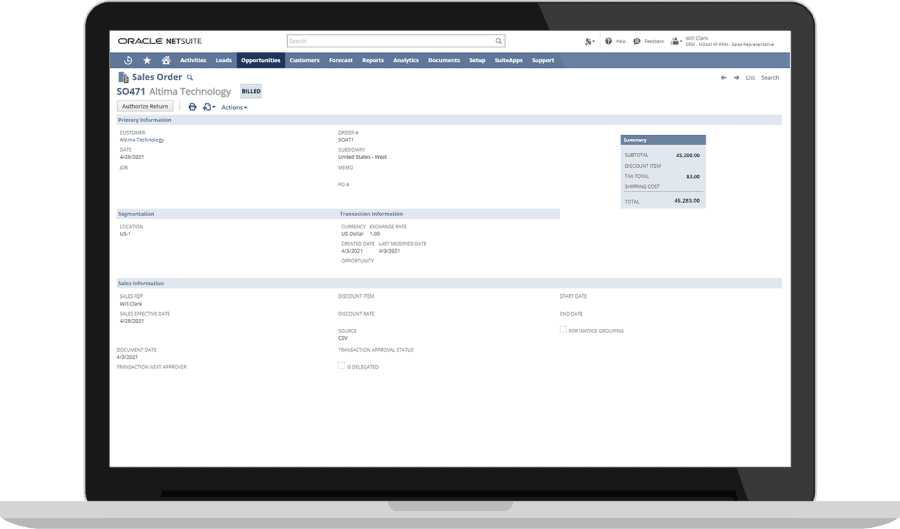Viewport: 900px width, 529px height.
Task: Click the Will Clark role label
Action: point(729,41)
